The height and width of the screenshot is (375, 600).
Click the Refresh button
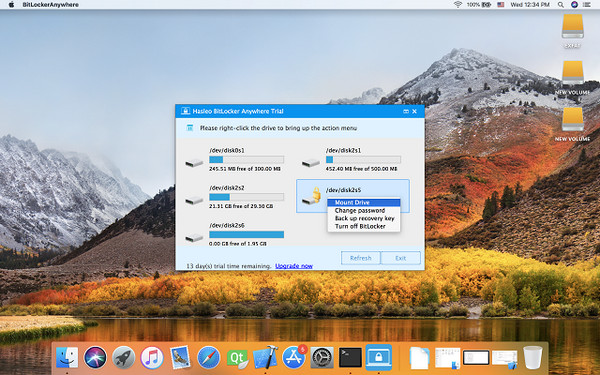click(360, 258)
